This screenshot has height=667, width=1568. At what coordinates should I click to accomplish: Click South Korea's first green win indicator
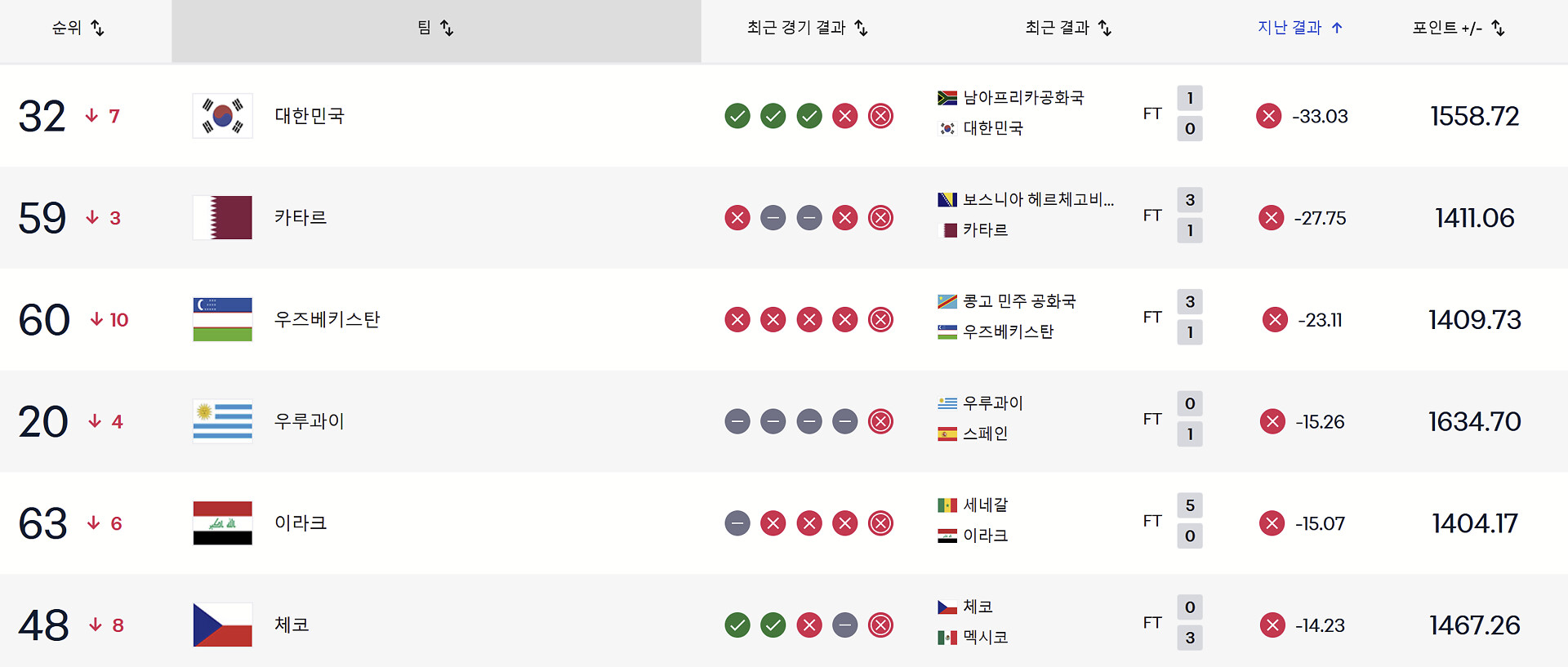click(x=737, y=116)
